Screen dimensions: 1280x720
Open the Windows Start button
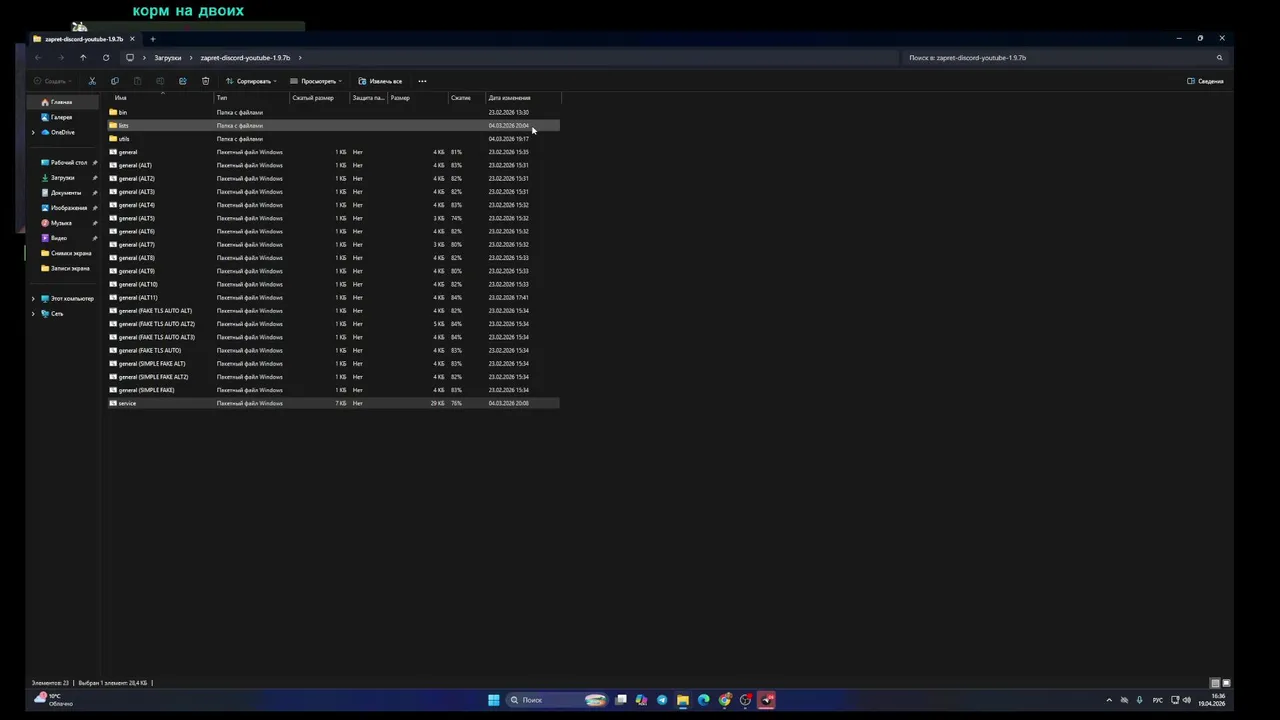(494, 700)
